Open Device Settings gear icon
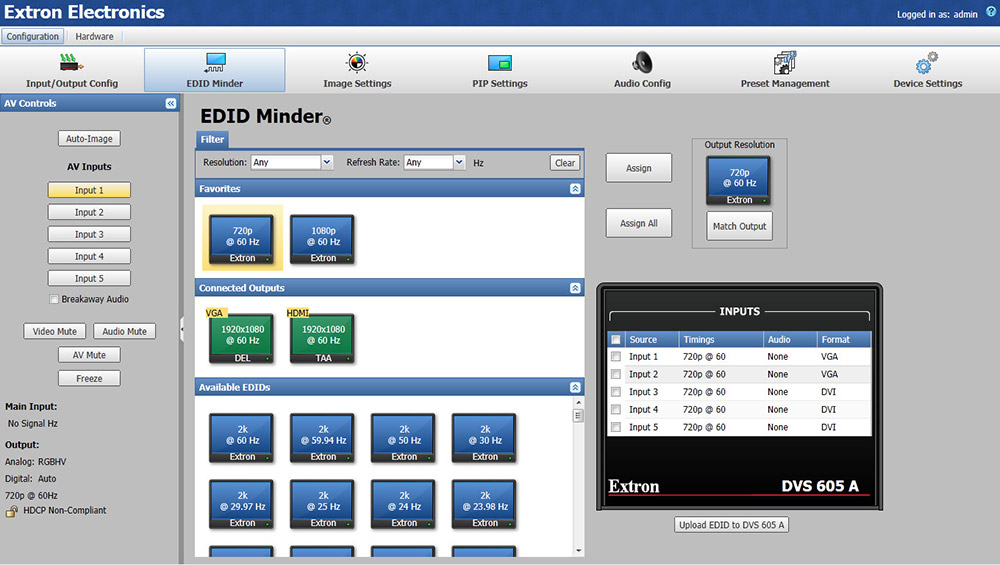The image size is (1000, 565). point(927,64)
